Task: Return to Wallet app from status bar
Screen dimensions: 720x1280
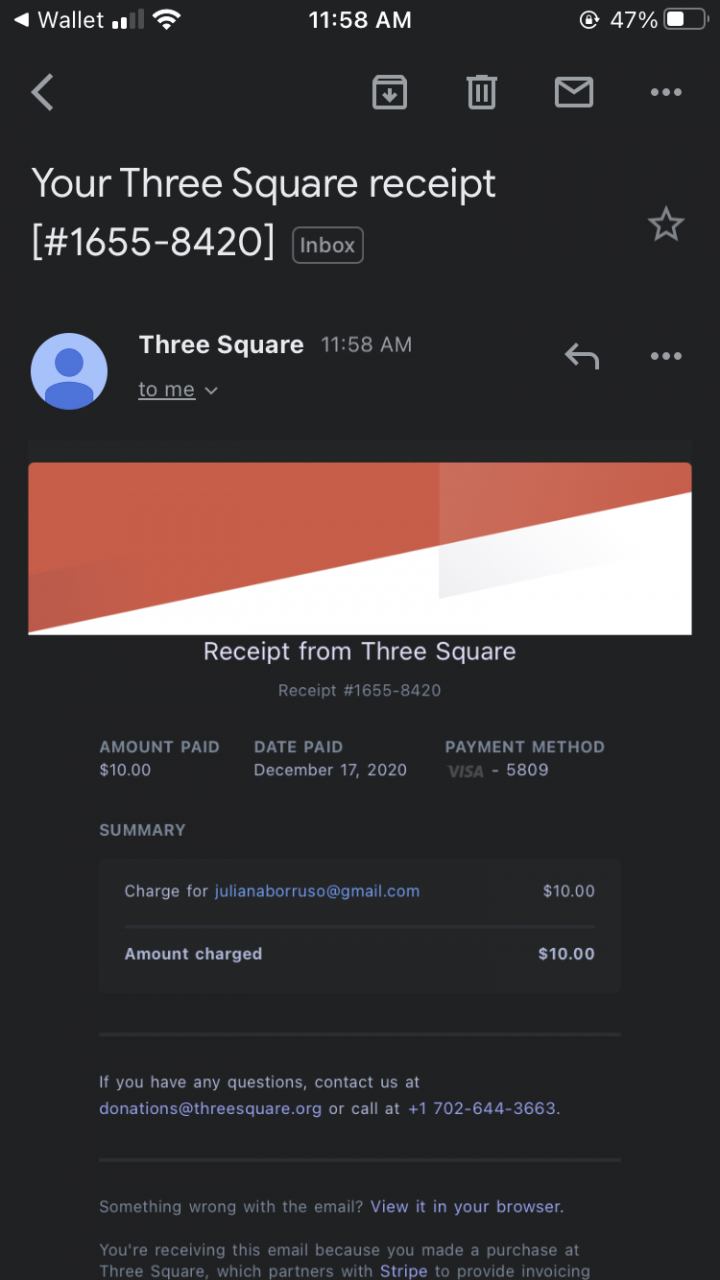Action: [x=58, y=20]
